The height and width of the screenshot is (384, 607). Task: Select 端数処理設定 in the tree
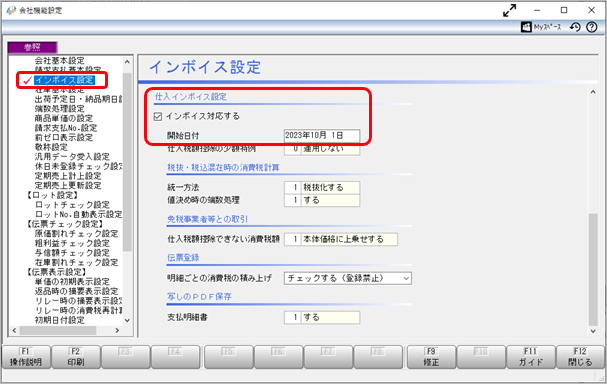[59, 109]
